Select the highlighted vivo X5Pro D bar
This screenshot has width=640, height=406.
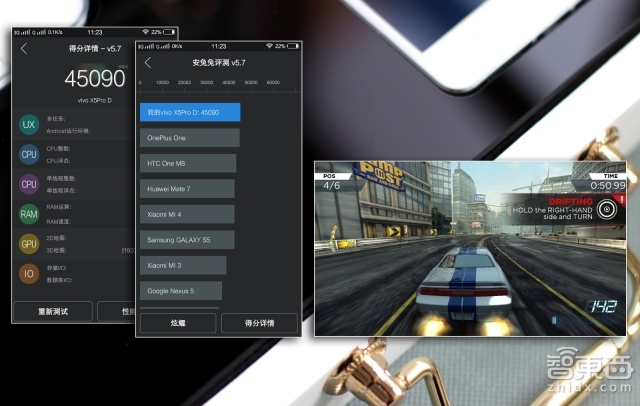[190, 112]
